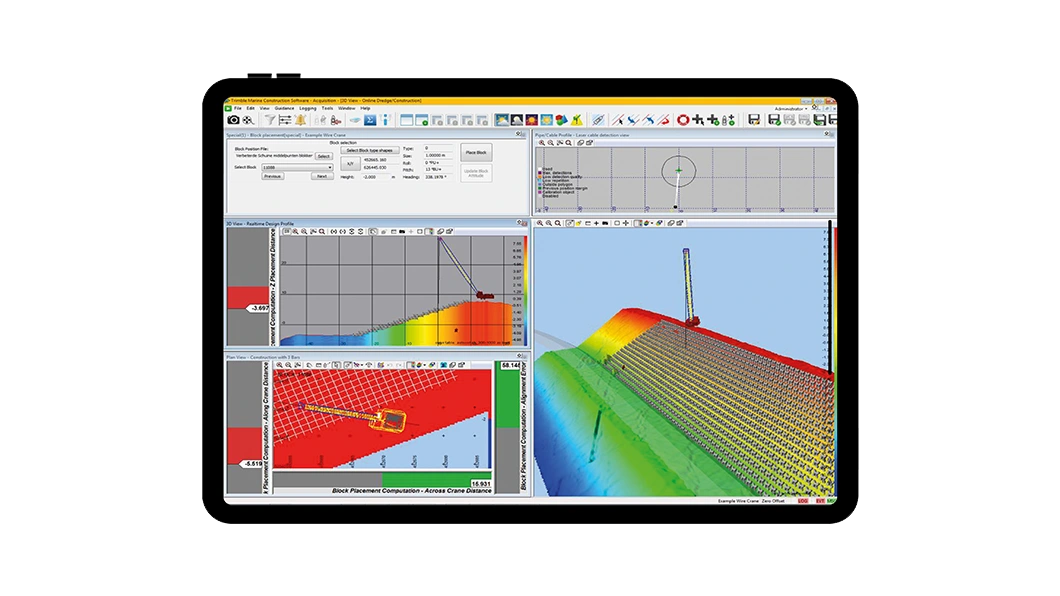The width and height of the screenshot is (1060, 596).
Task: Click the crane model in the 3D view
Action: tap(688, 287)
